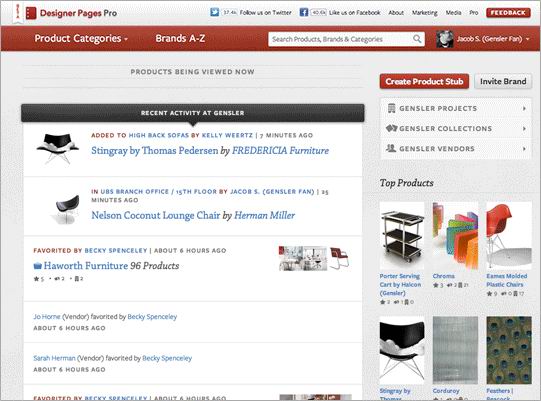
Task: Click the search magnifier icon
Action: coord(417,39)
